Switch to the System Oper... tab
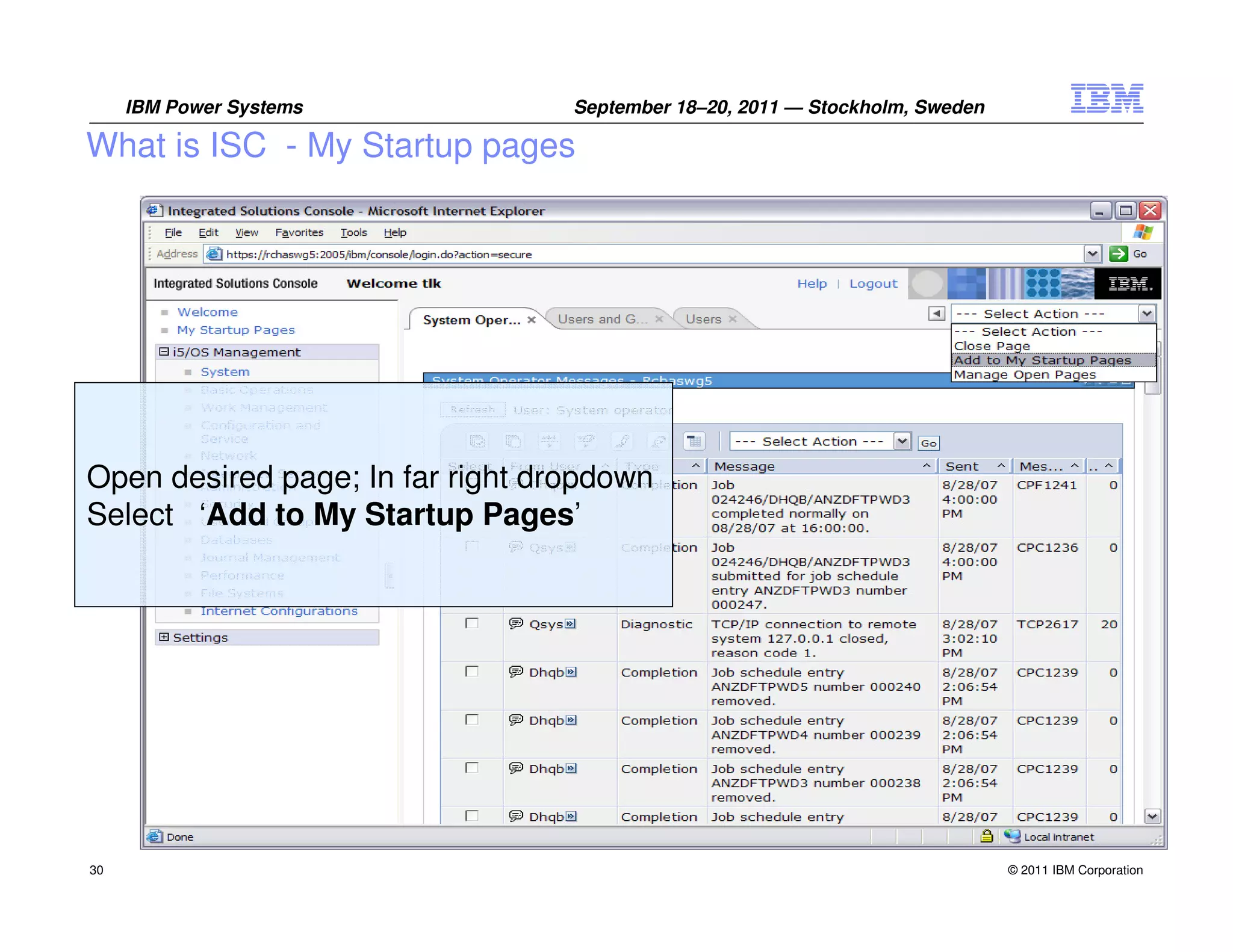 pos(471,320)
